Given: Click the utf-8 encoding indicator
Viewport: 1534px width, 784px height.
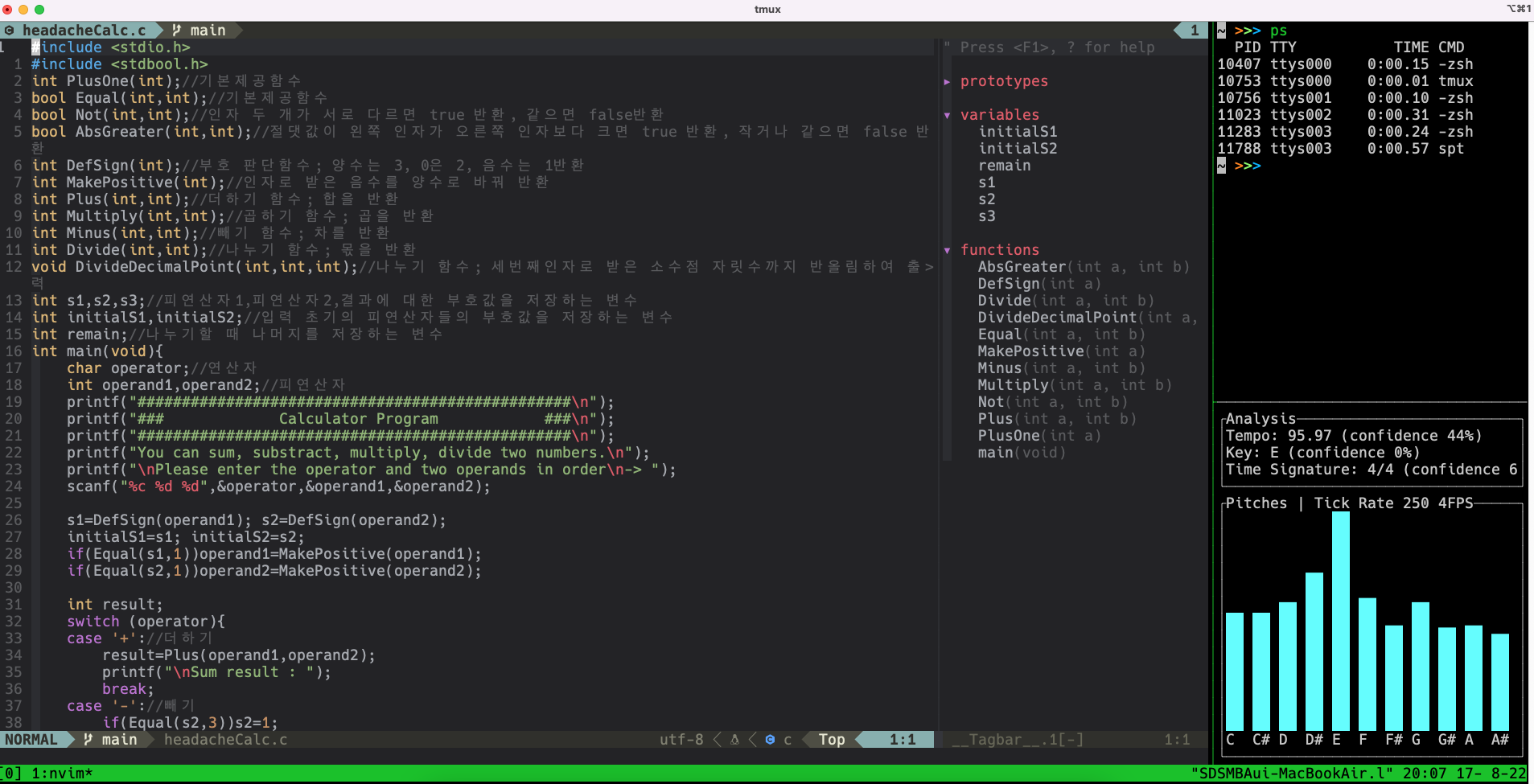Looking at the screenshot, I should [681, 740].
